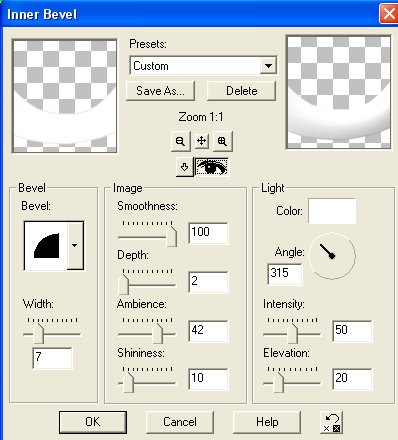Click the reset to default icon

(x=332, y=422)
